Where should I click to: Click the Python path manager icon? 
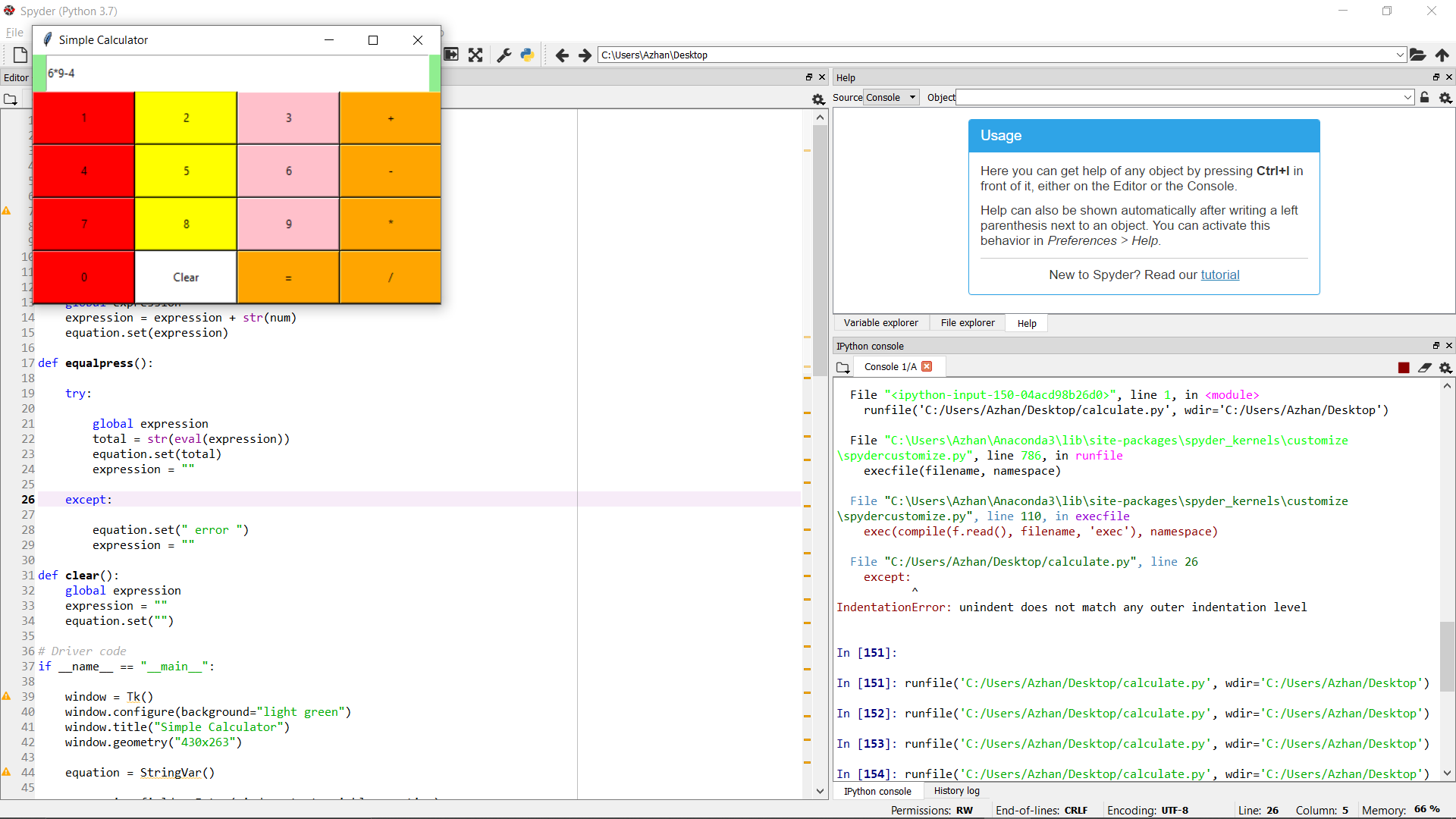pos(527,55)
